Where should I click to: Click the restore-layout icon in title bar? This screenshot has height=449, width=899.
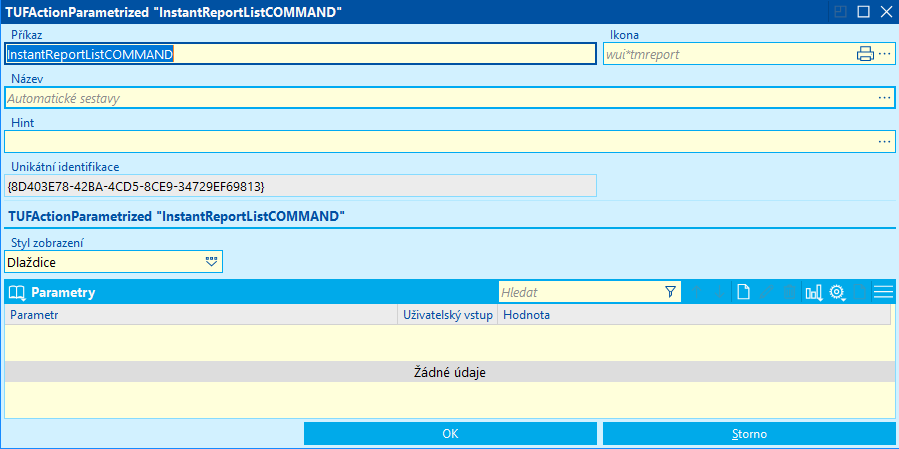(841, 11)
